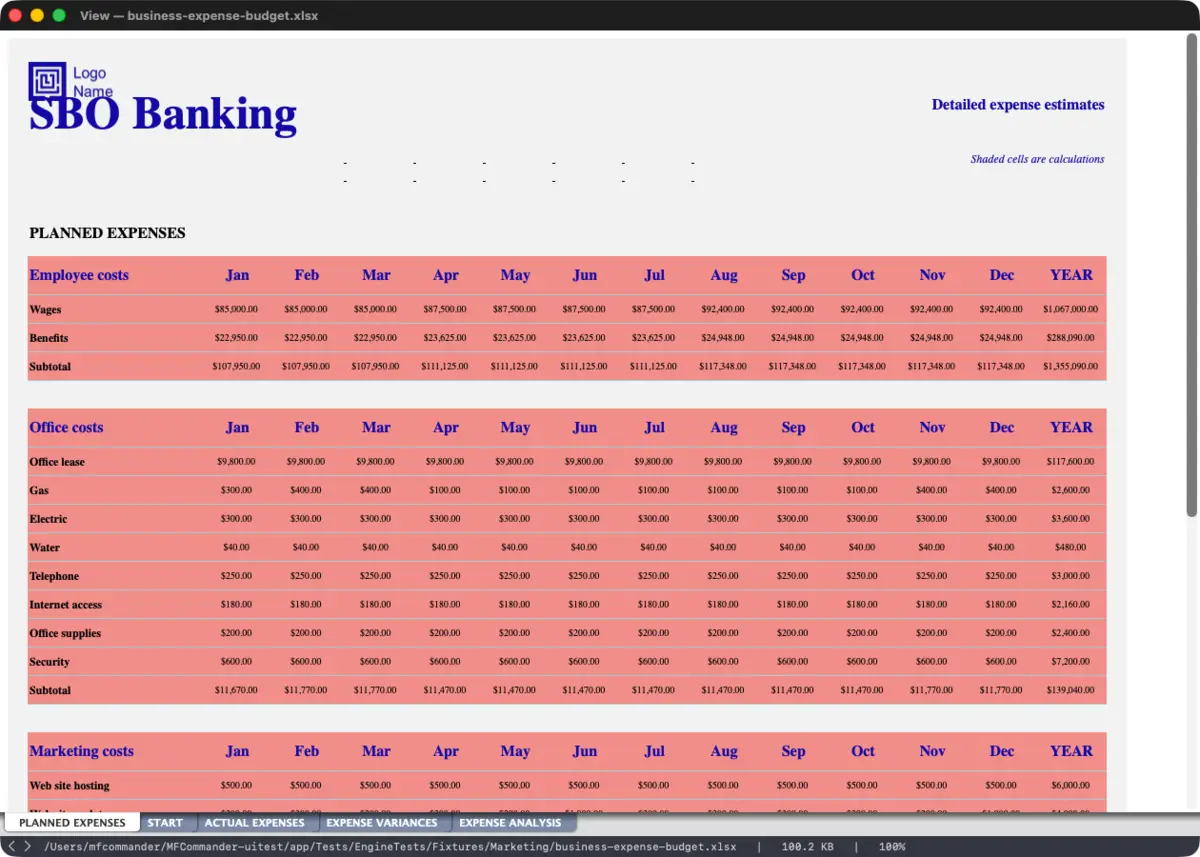The image size is (1200, 857).
Task: Select the PLANNED EXPENSES sheet tab
Action: (x=72, y=823)
